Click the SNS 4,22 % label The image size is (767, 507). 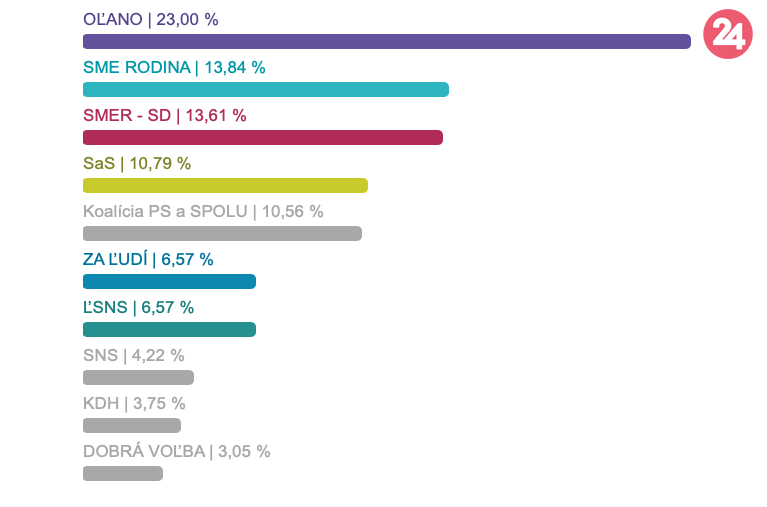coord(134,355)
